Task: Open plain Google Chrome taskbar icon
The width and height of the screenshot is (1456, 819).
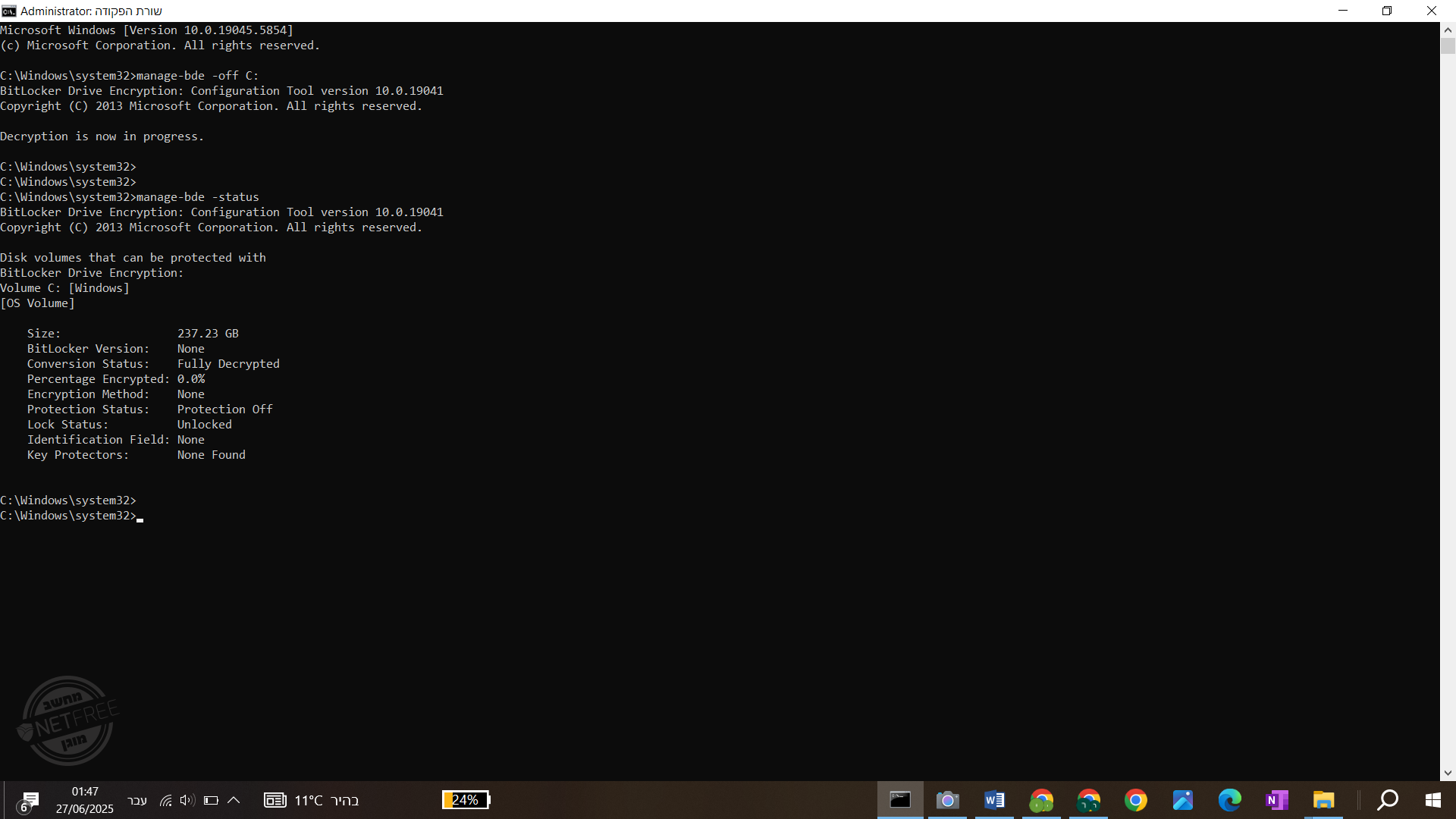Action: 1135,800
